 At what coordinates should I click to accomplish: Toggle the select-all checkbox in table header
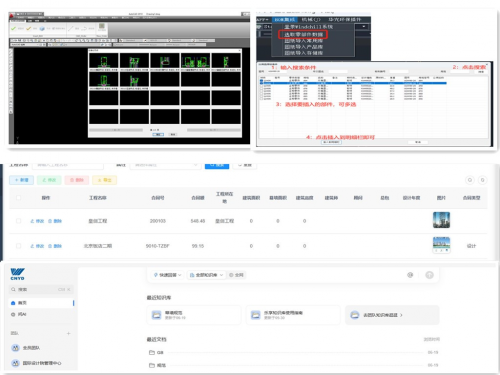(x=18, y=198)
